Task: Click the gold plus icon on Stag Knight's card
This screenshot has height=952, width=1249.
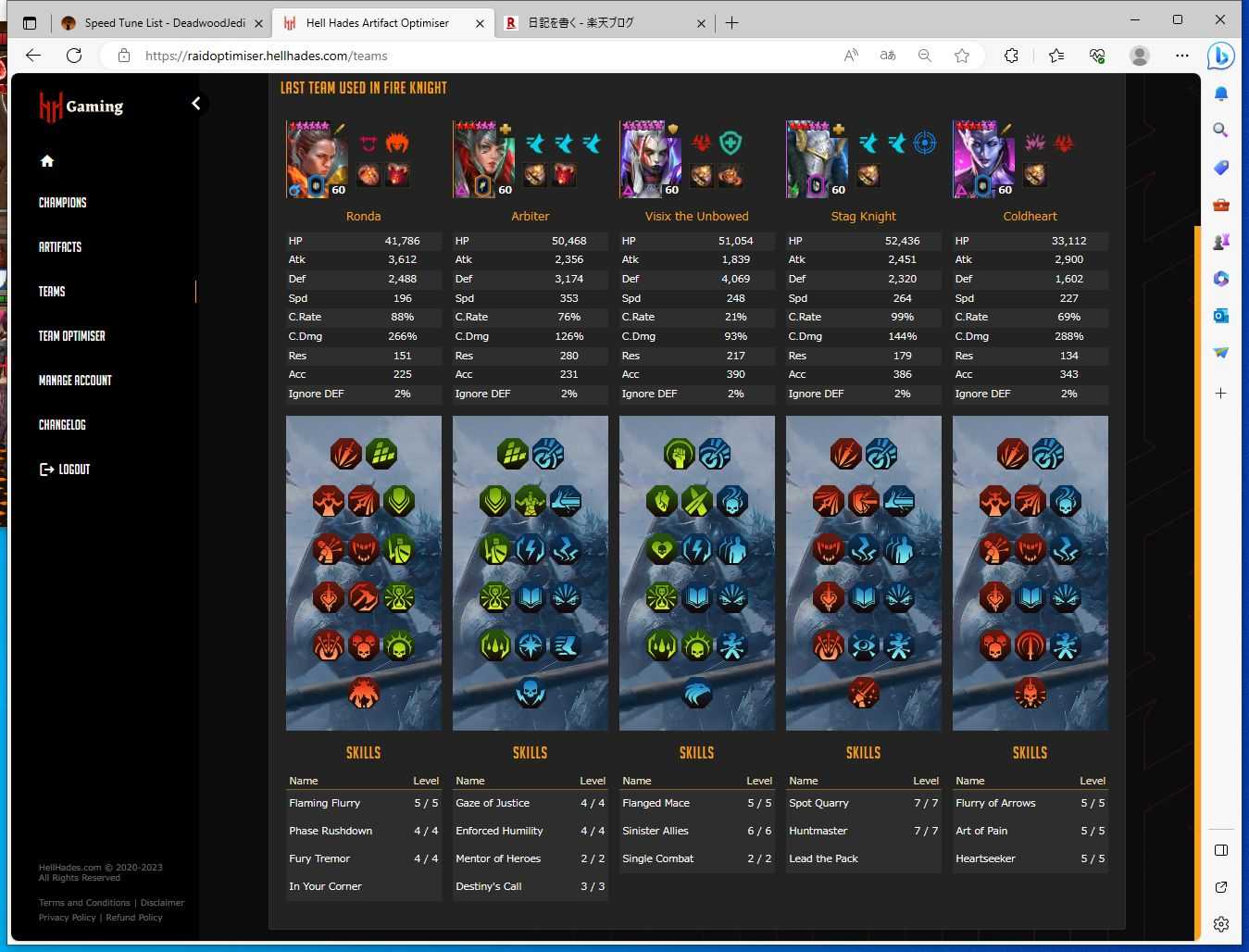Action: click(x=838, y=130)
